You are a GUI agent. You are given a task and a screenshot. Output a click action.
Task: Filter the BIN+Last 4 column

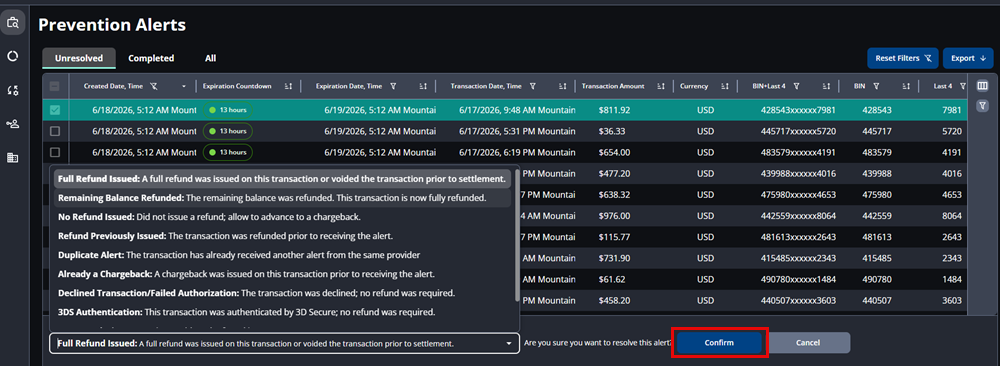(797, 86)
